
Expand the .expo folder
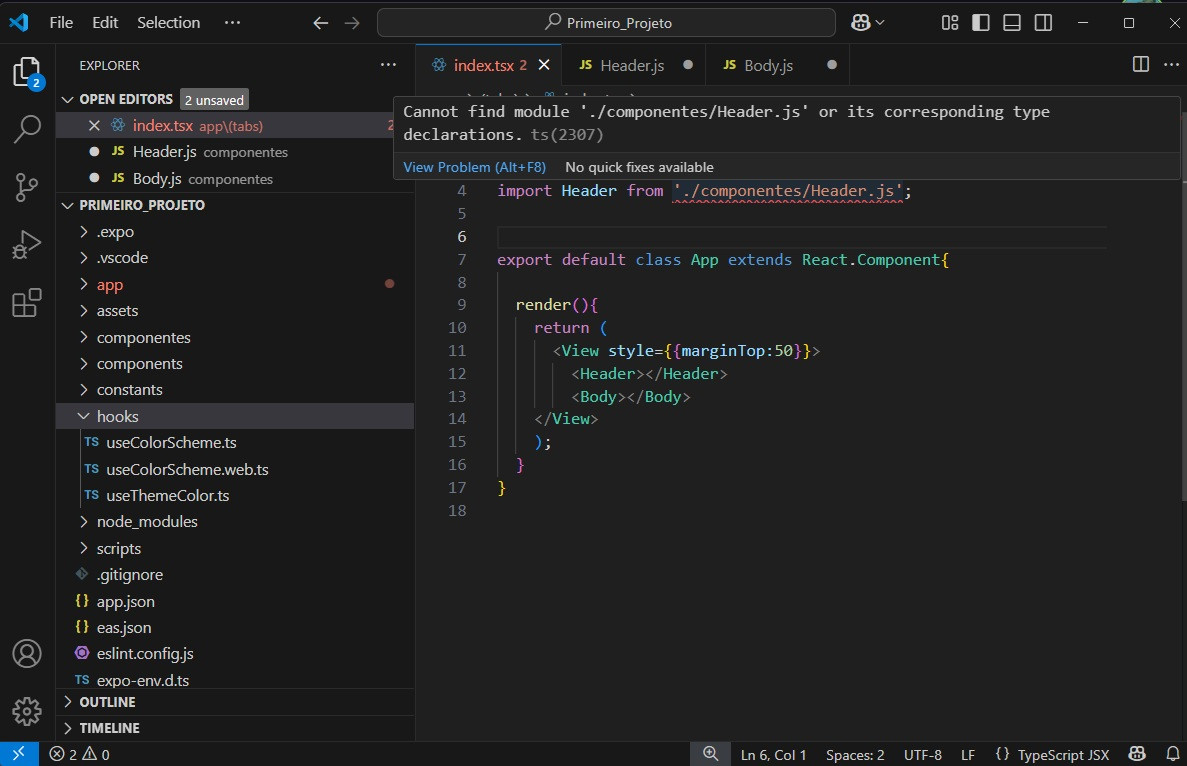tap(235, 232)
